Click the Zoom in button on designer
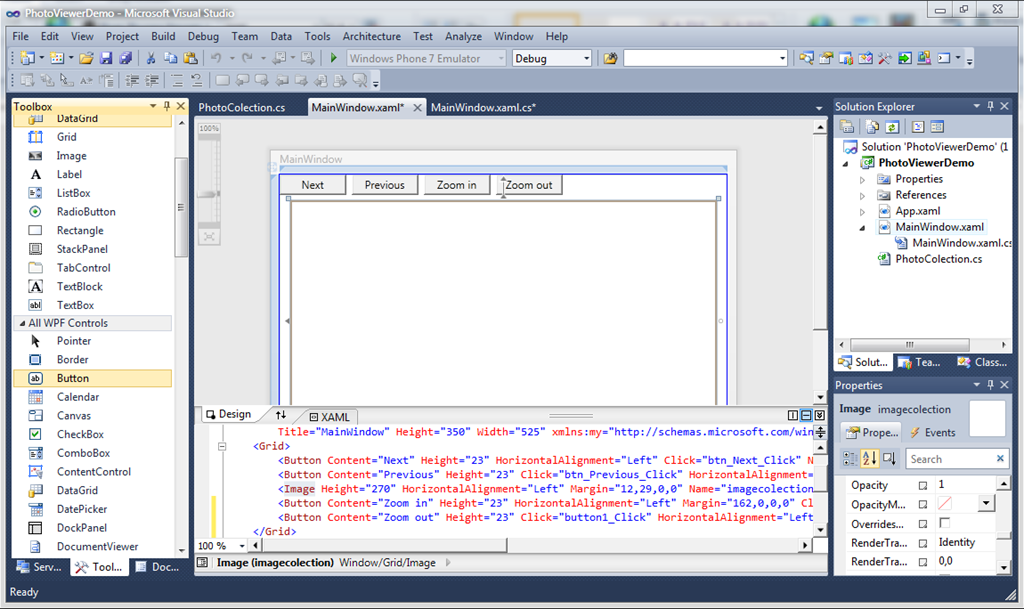 tap(456, 185)
